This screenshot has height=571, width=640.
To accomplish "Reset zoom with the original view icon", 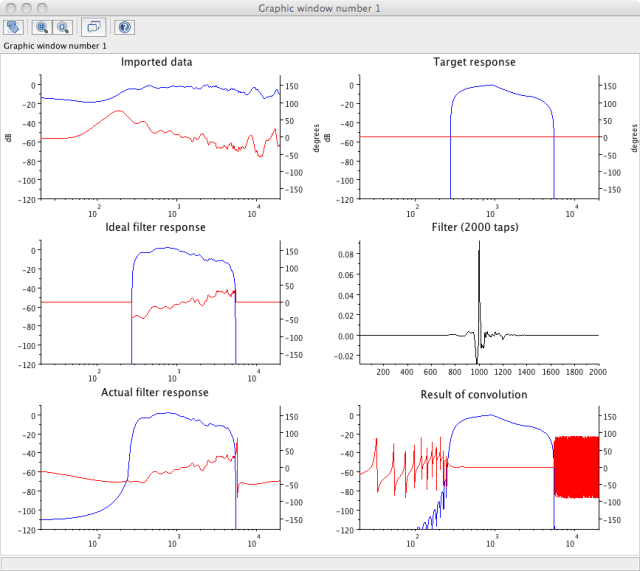I will coord(63,27).
